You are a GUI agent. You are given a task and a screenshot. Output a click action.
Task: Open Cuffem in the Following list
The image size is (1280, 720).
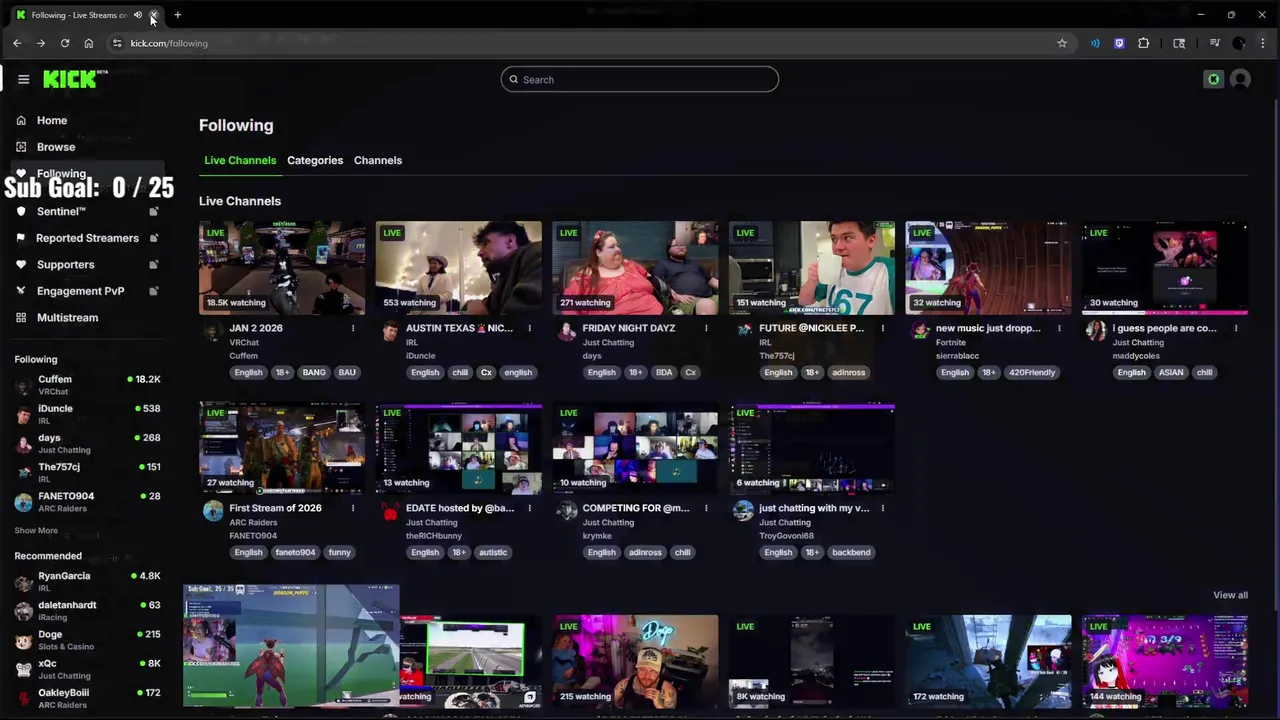tap(87, 385)
